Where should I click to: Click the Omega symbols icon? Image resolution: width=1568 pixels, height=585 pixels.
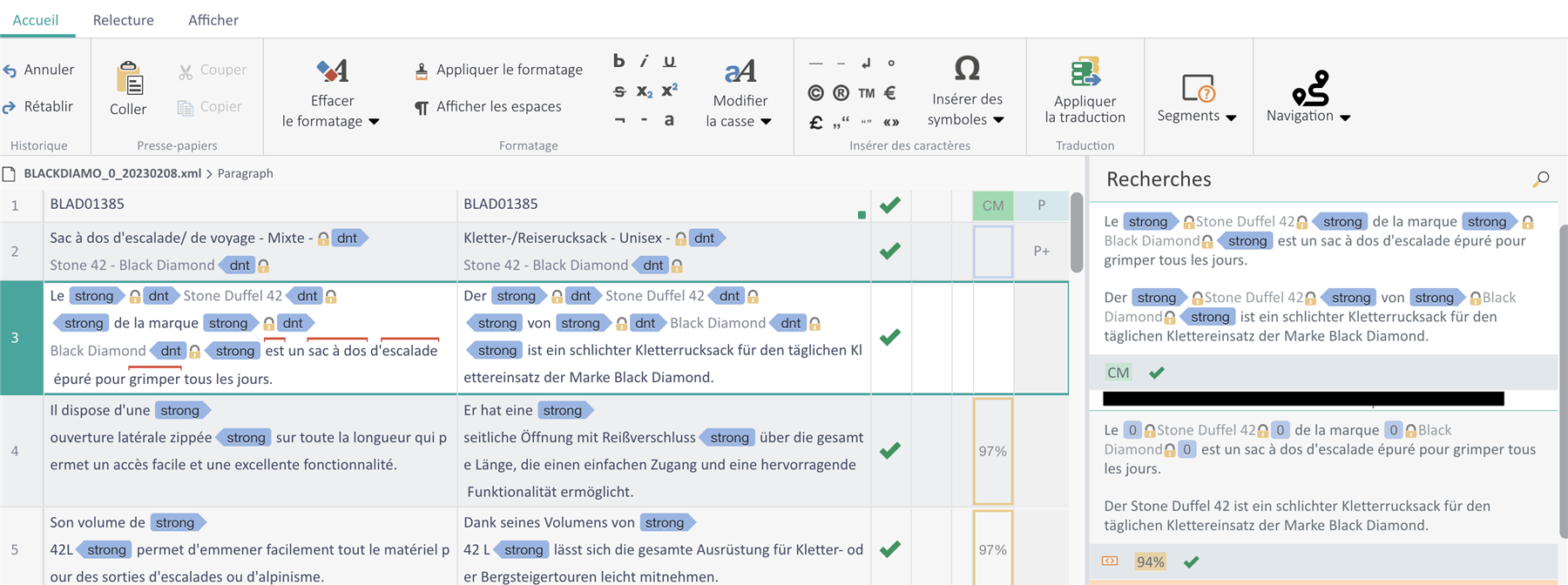[x=967, y=68]
